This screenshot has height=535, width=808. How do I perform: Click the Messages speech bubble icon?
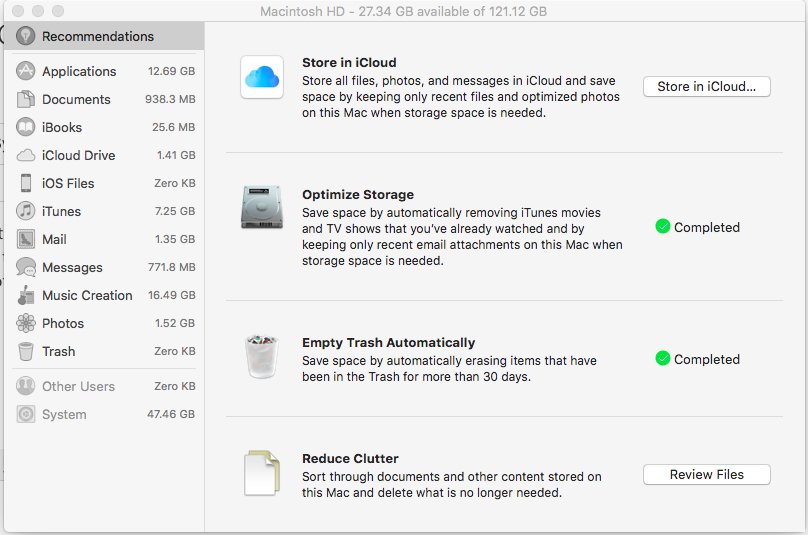[x=25, y=267]
